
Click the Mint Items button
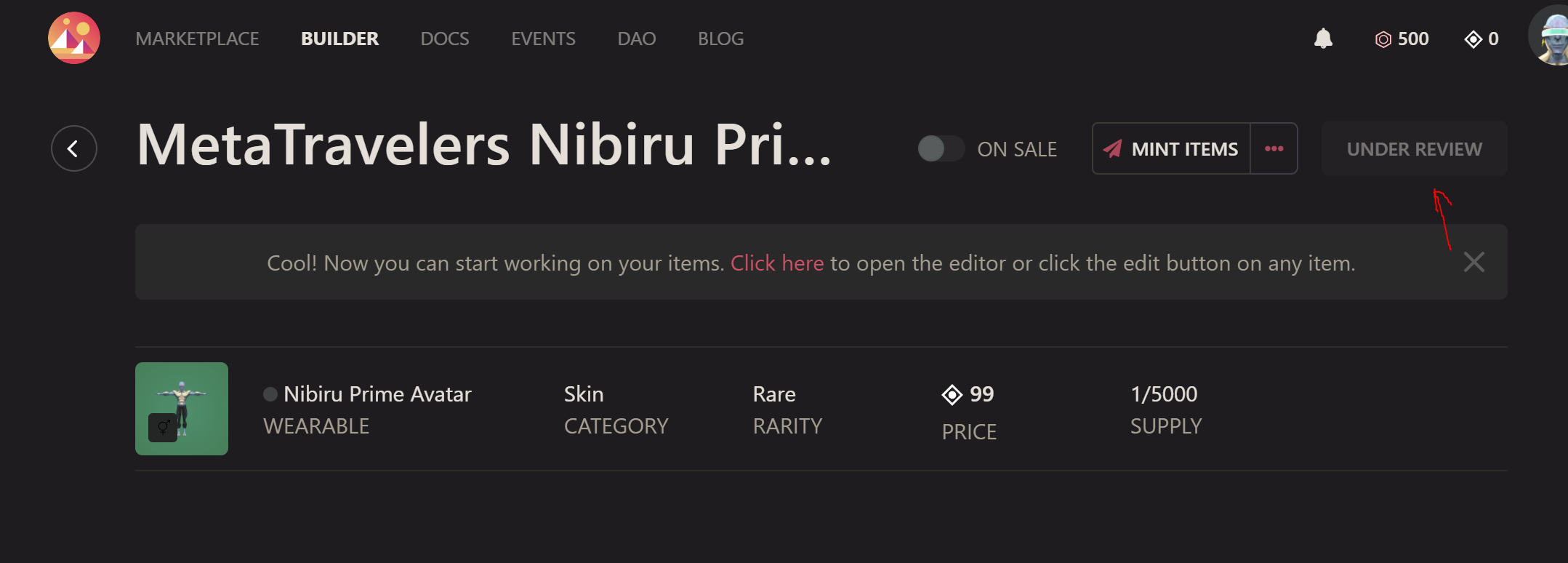[1184, 149]
